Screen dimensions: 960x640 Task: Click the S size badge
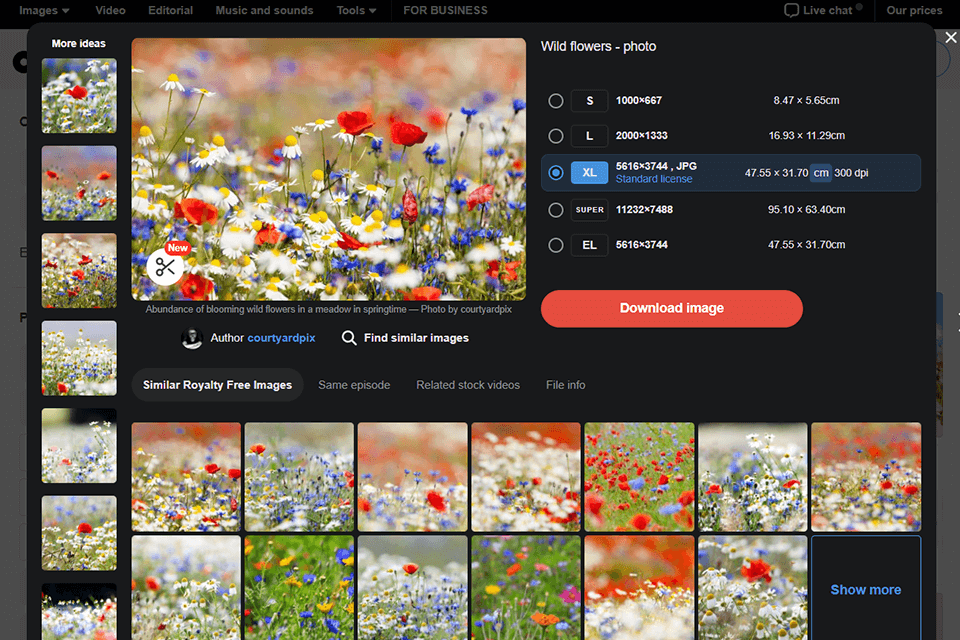click(x=590, y=100)
